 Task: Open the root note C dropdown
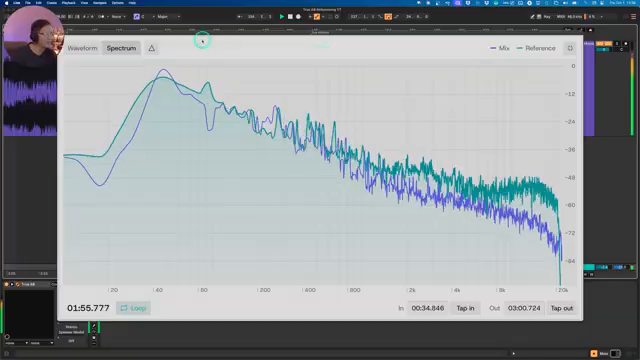tap(148, 17)
